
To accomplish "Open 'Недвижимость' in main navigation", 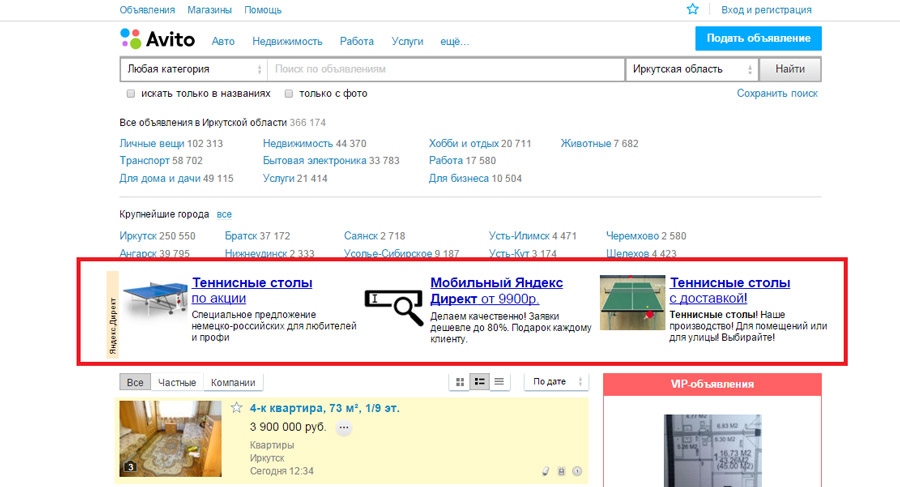I will pyautogui.click(x=287, y=41).
